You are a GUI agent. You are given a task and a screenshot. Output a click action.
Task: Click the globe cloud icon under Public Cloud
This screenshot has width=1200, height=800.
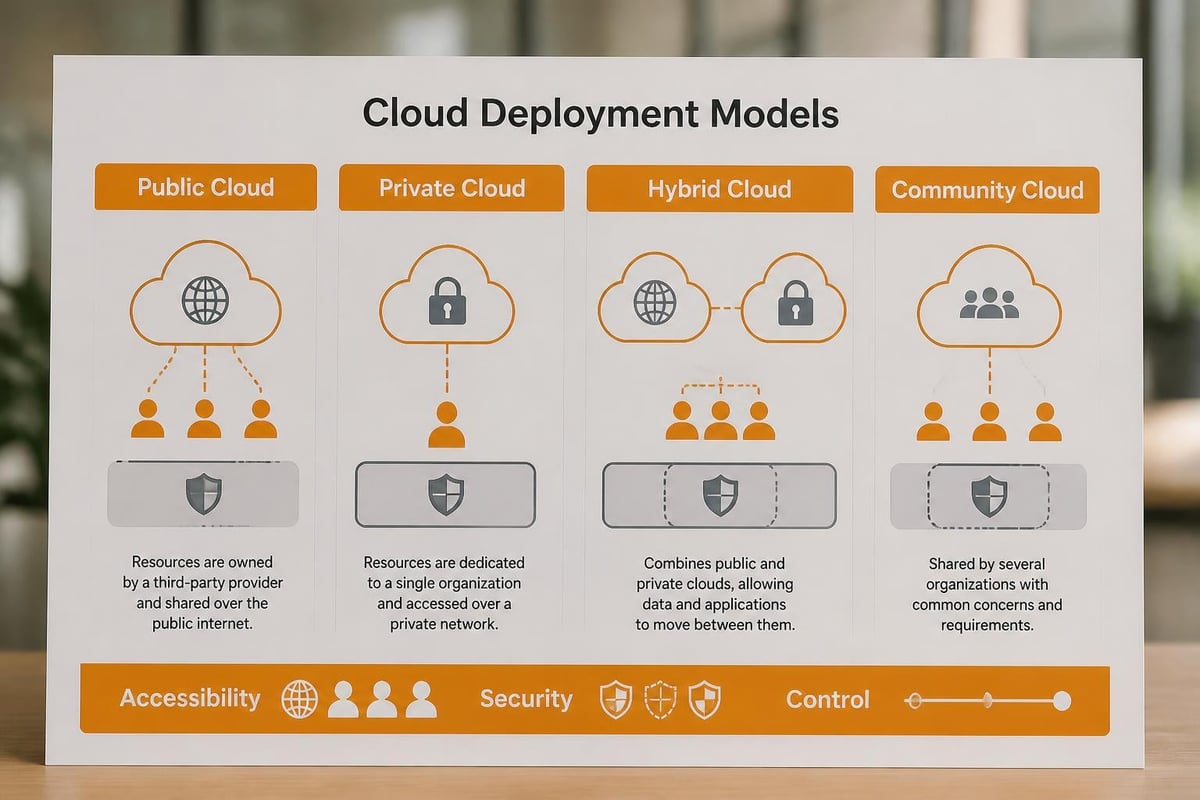[204, 296]
